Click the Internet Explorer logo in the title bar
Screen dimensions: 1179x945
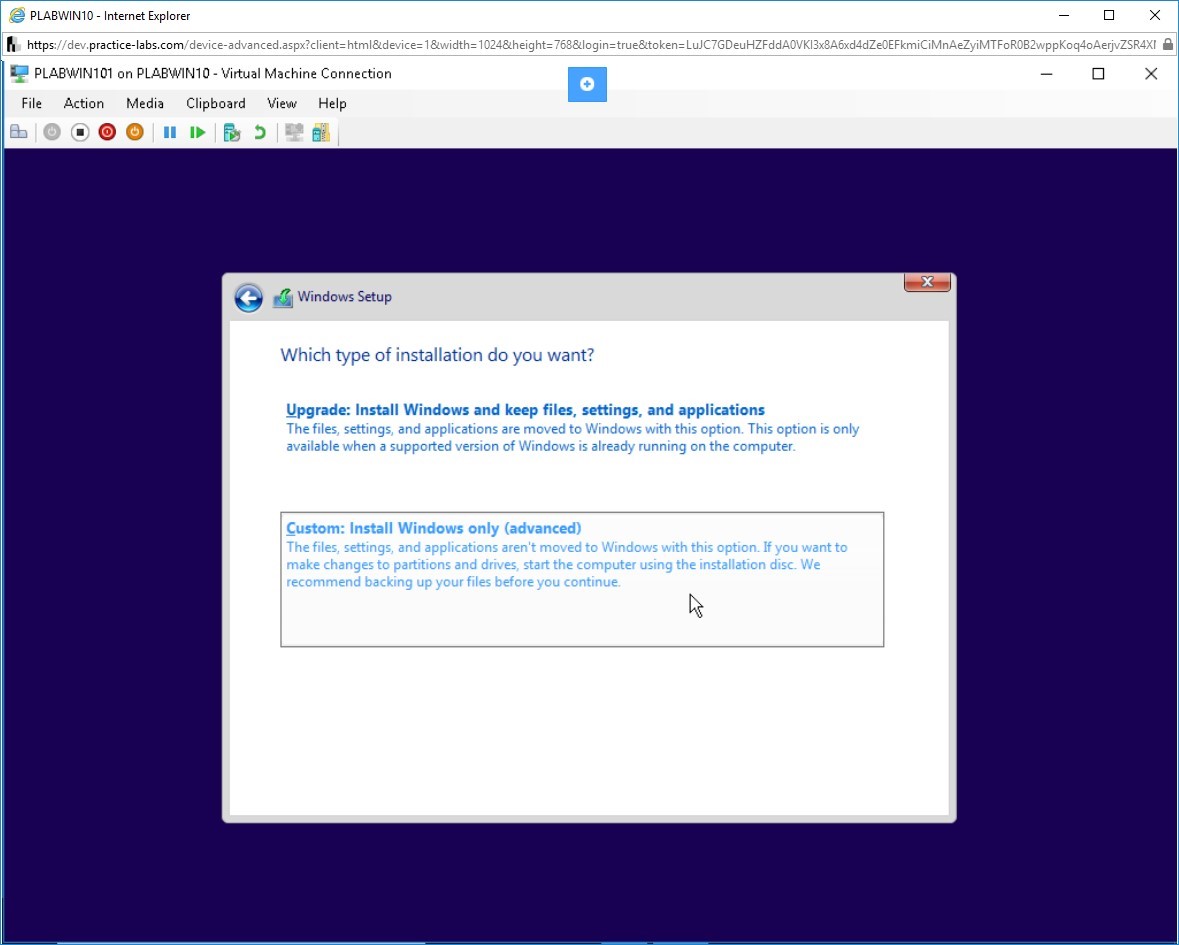point(17,15)
